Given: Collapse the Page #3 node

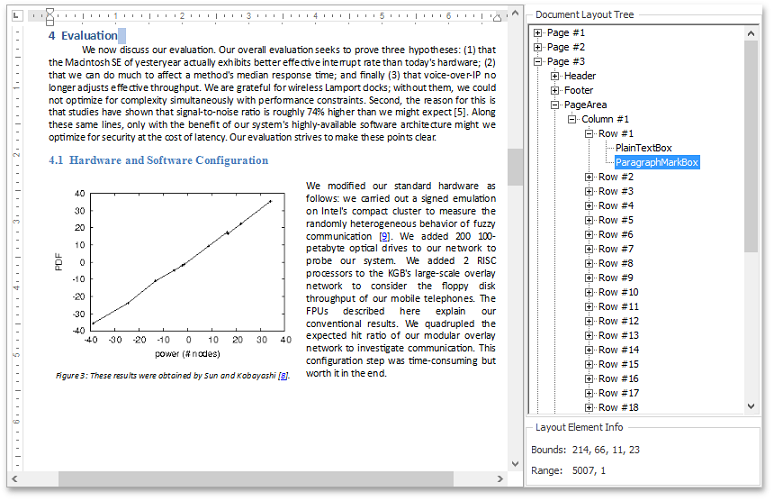Looking at the screenshot, I should click(538, 62).
